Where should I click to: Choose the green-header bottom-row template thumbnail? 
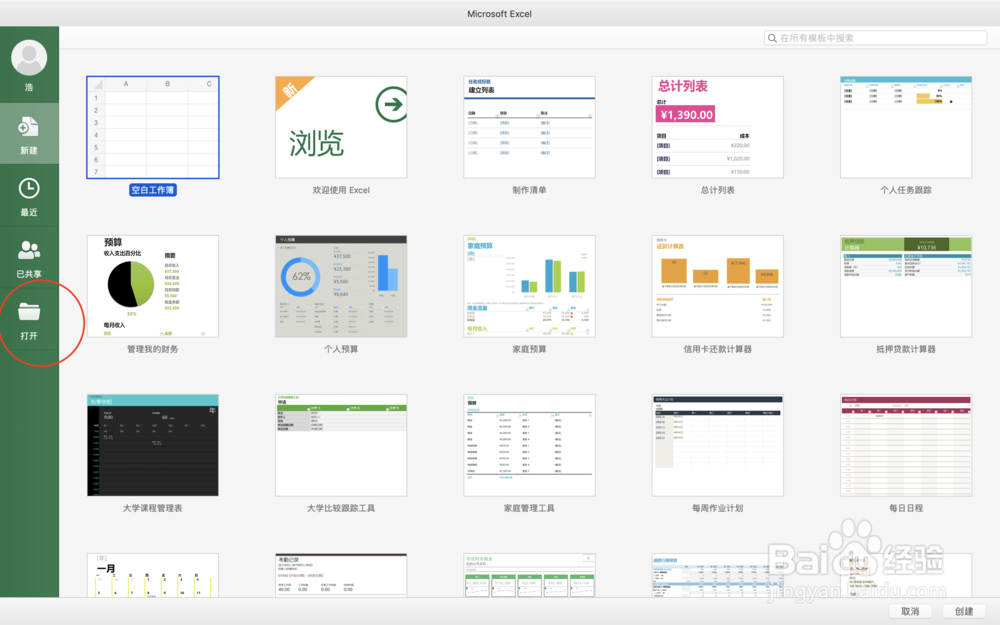coord(529,575)
